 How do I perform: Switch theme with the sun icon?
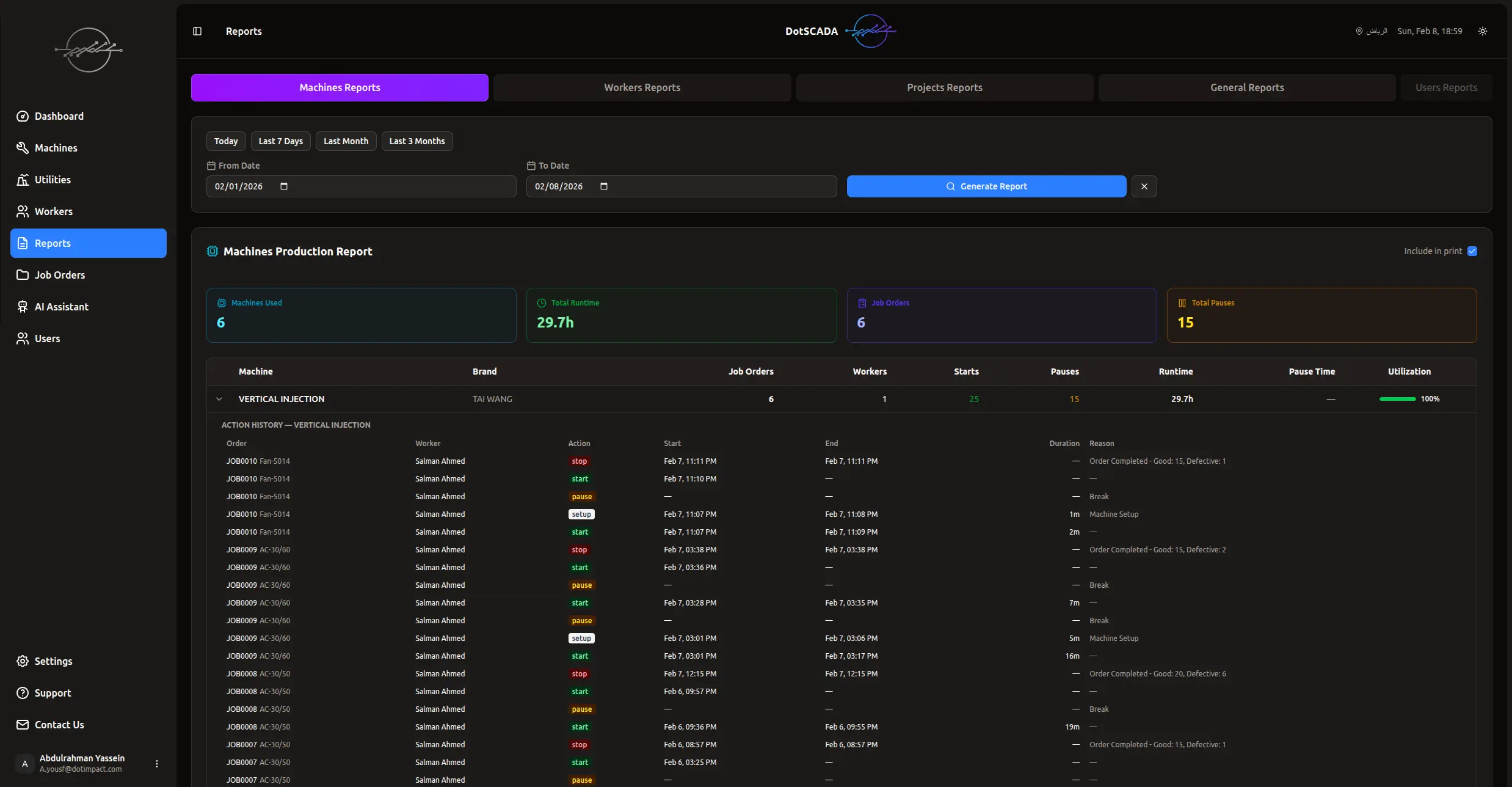point(1483,31)
